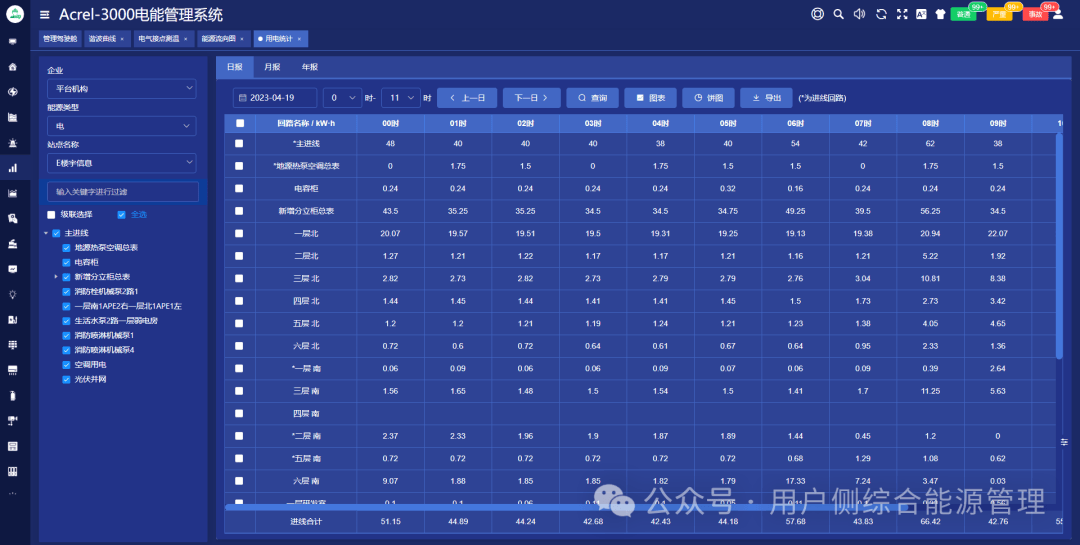1080x545 pixels.
Task: Click the sound speaker icon in top bar
Action: [859, 14]
